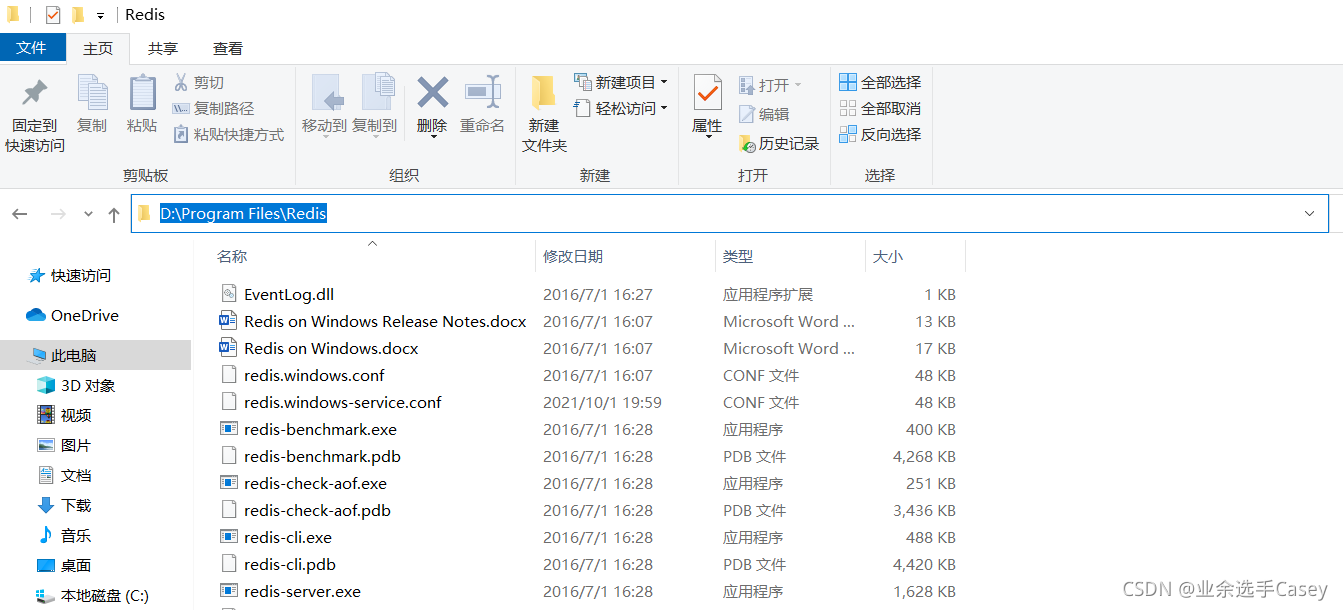The height and width of the screenshot is (610, 1343).
Task: Click the Edit (编辑) ribbon button
Action: point(764,114)
